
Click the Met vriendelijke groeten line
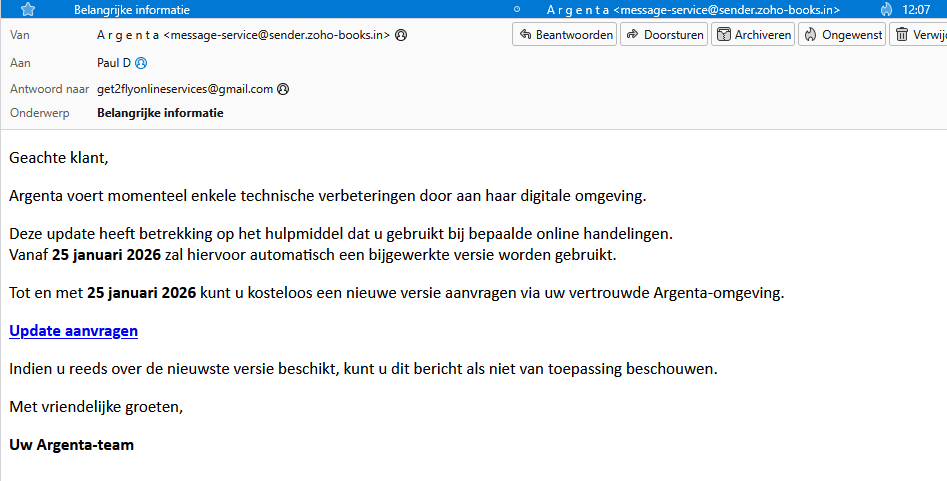[x=96, y=407]
